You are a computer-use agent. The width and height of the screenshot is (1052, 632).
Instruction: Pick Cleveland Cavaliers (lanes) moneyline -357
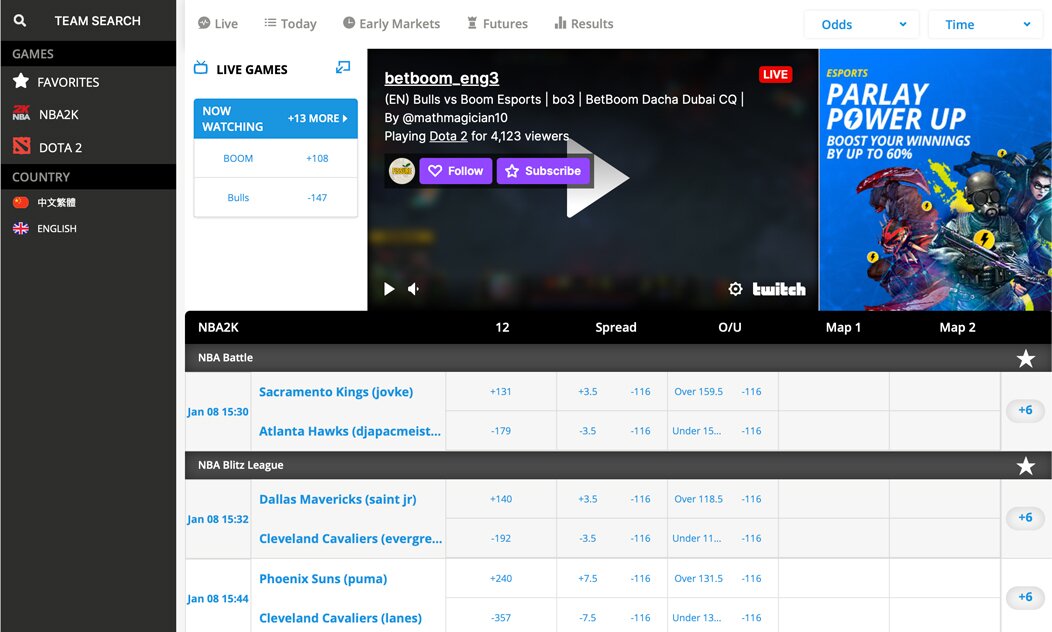pyautogui.click(x=501, y=617)
